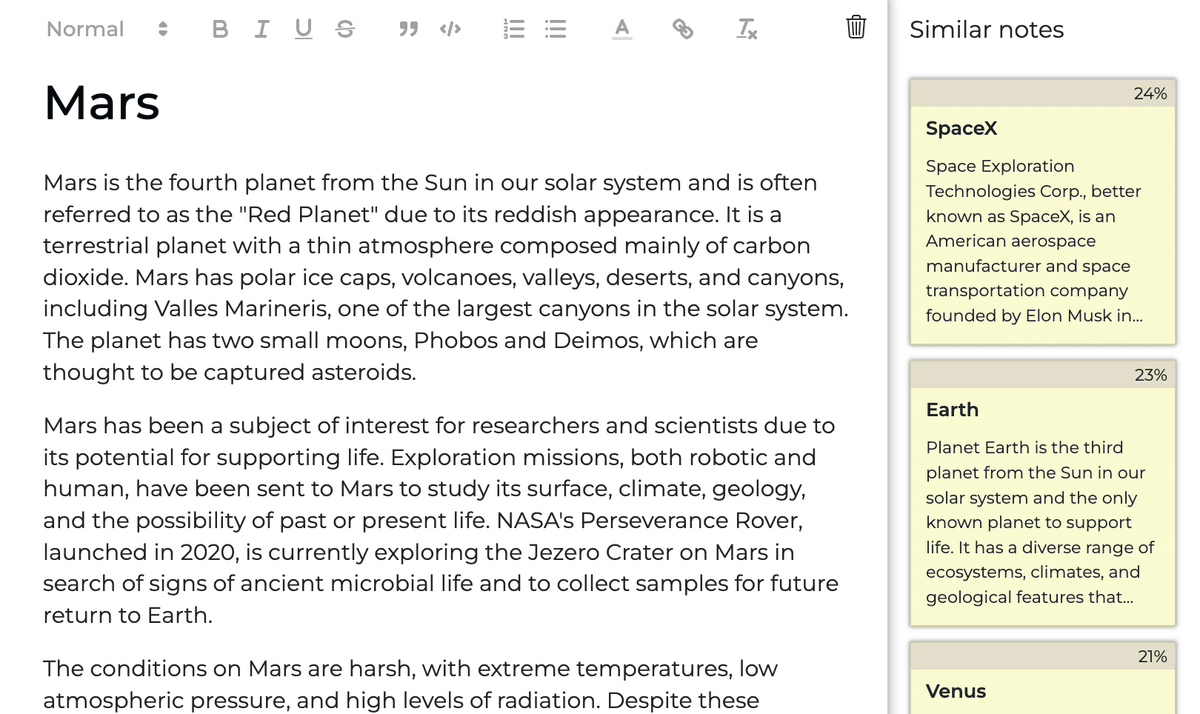Open the Earth similar note
The height and width of the screenshot is (714, 1200).
1042,493
